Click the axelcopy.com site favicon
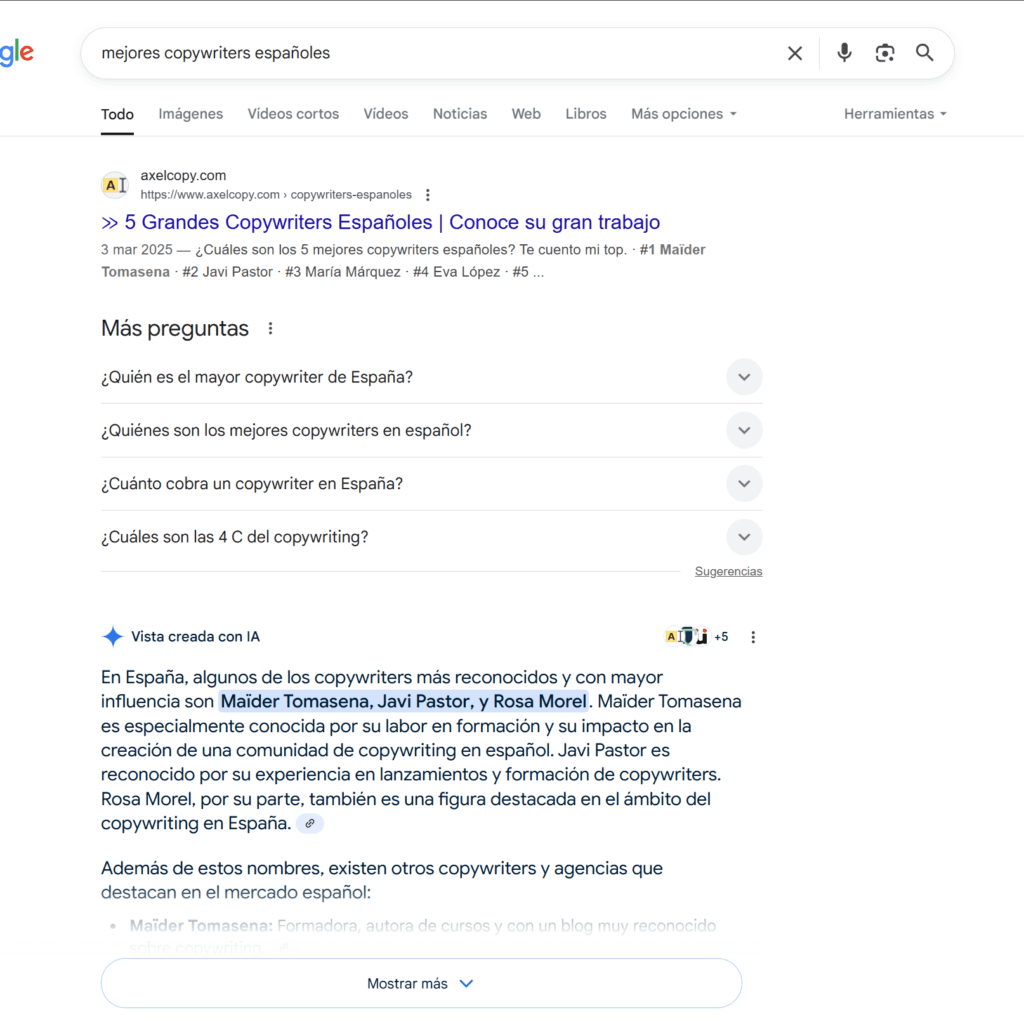 tap(115, 185)
